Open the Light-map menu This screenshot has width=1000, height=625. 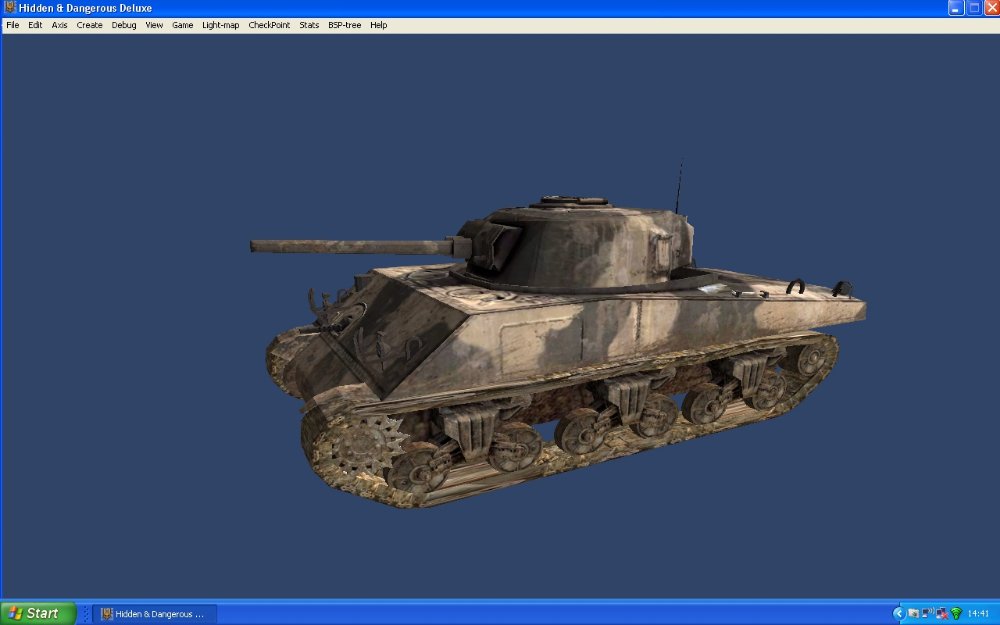click(x=220, y=25)
